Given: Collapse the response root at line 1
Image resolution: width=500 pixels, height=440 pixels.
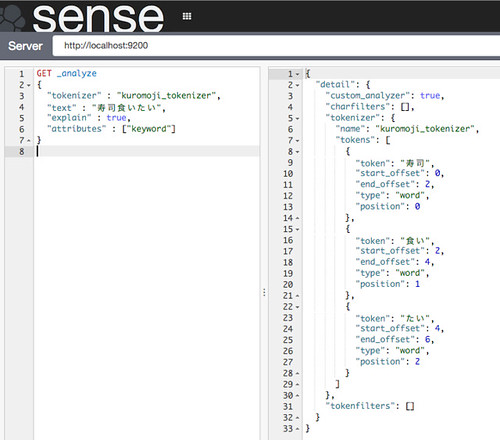Looking at the screenshot, I should tap(298, 74).
